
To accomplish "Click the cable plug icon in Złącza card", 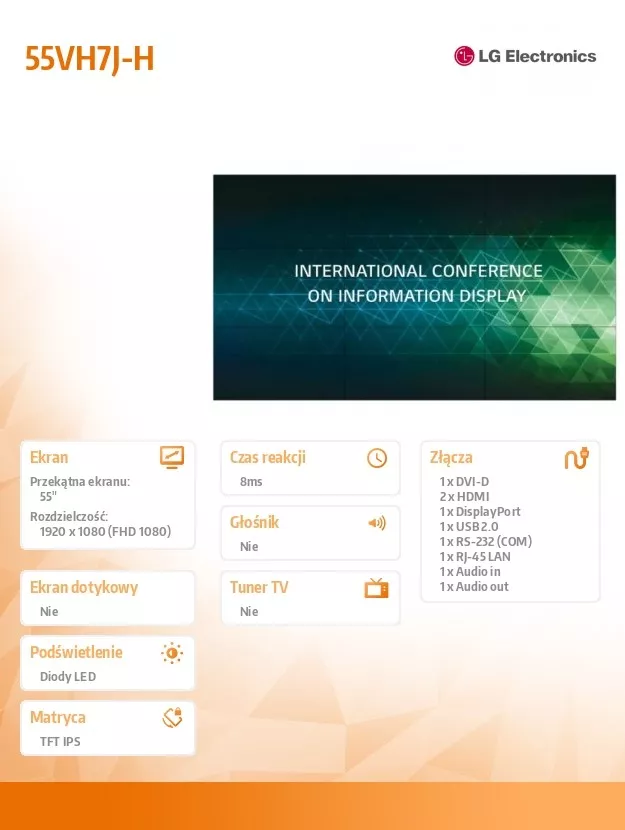I will point(576,458).
